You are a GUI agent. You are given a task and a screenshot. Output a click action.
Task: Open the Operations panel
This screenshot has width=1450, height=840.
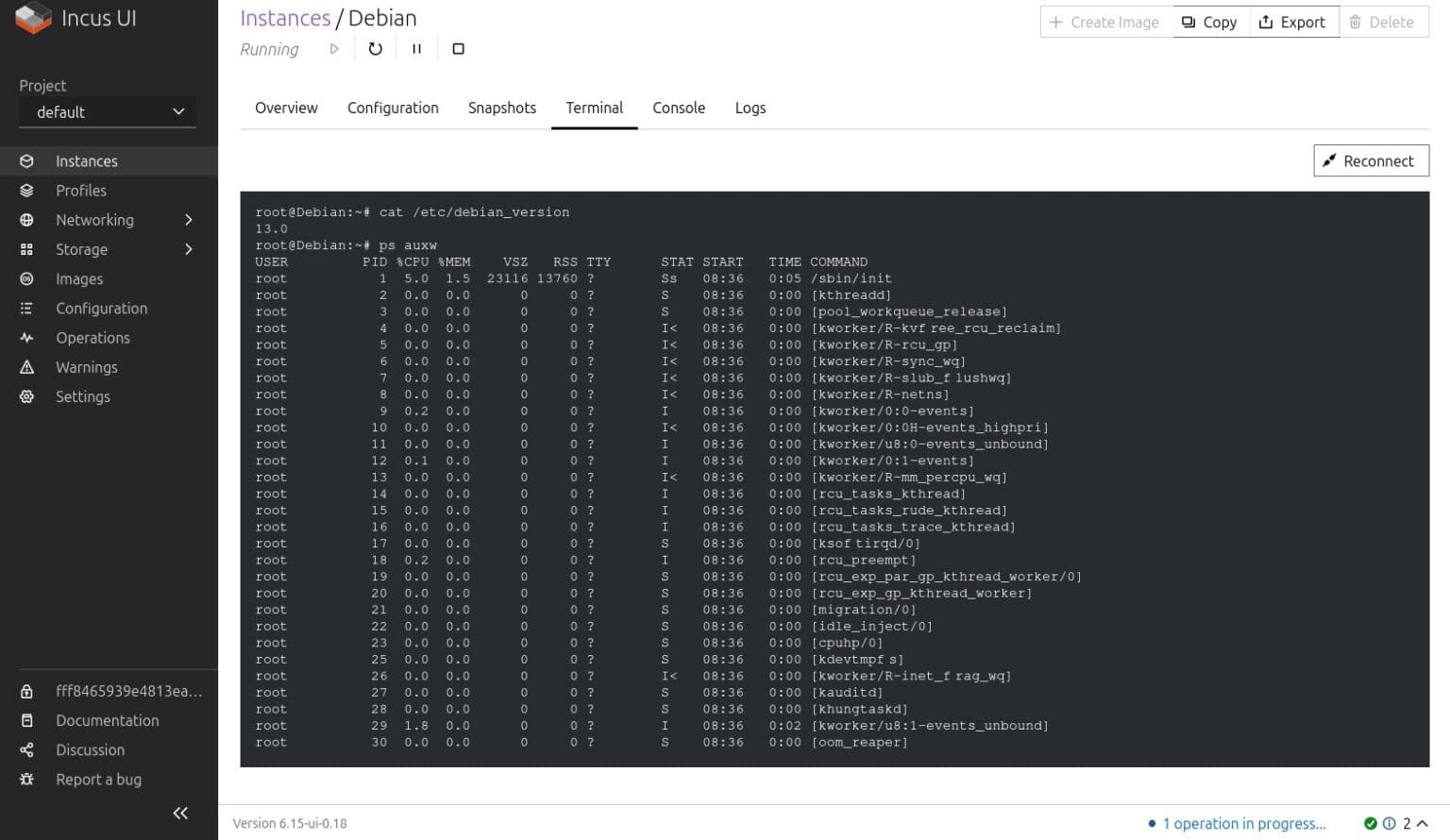click(x=93, y=337)
